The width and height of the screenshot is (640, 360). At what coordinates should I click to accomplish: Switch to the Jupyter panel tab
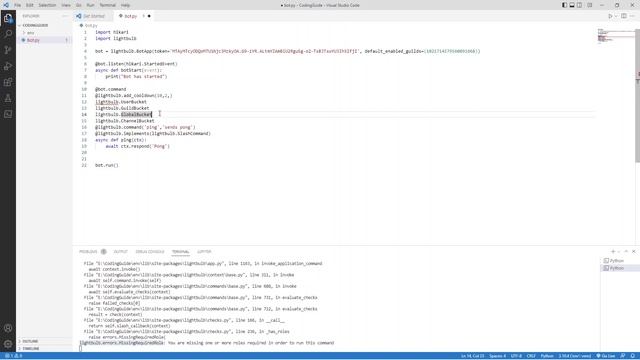(x=204, y=252)
